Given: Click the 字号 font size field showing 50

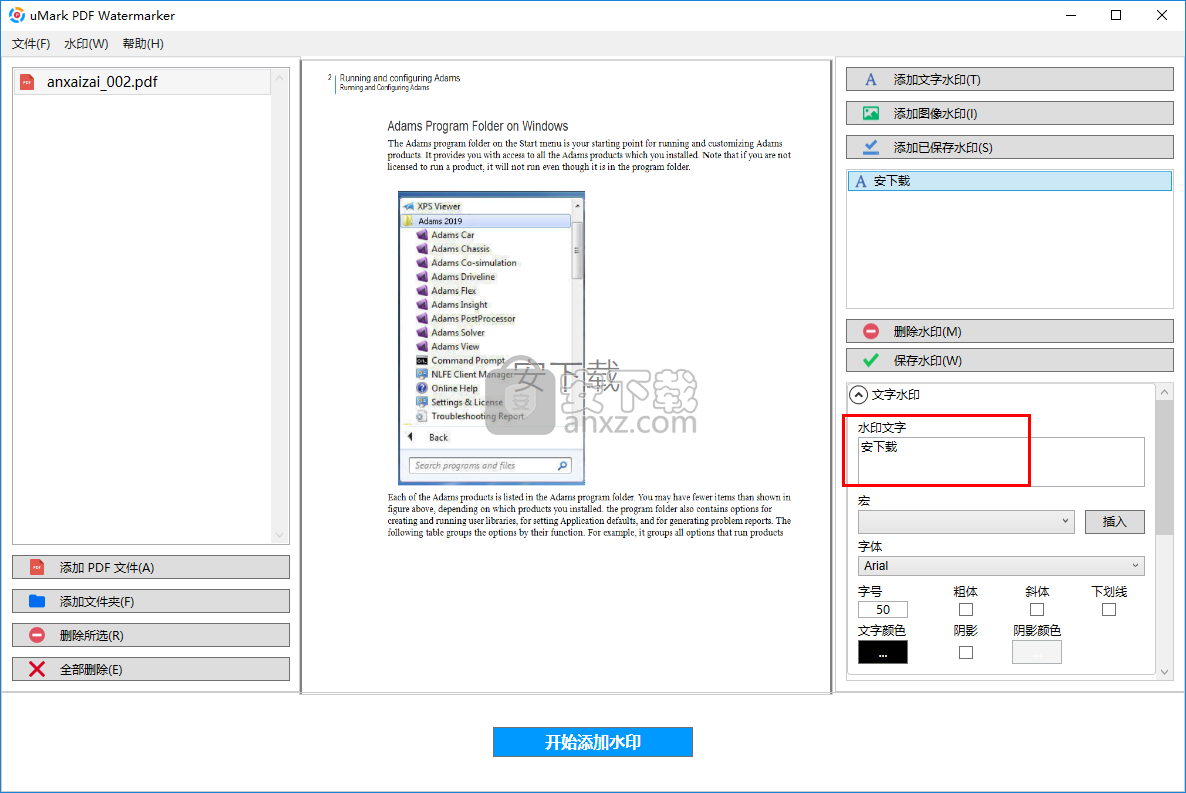Looking at the screenshot, I should (x=883, y=609).
